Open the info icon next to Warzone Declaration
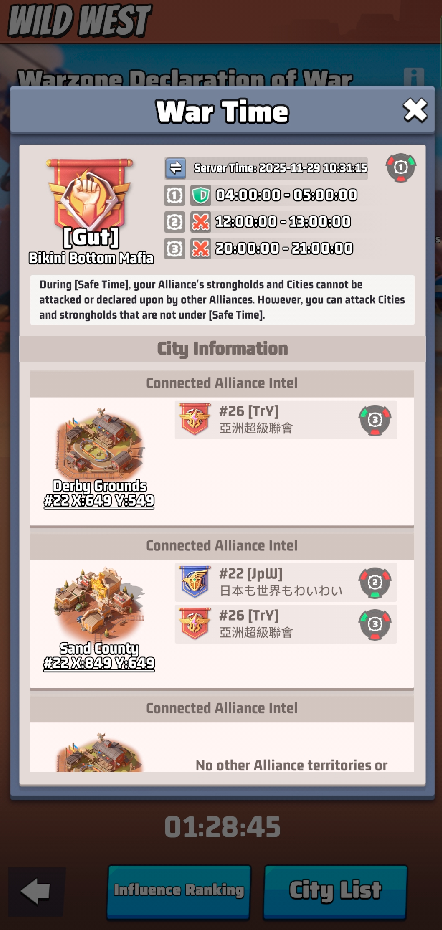The image size is (442, 930). click(414, 78)
